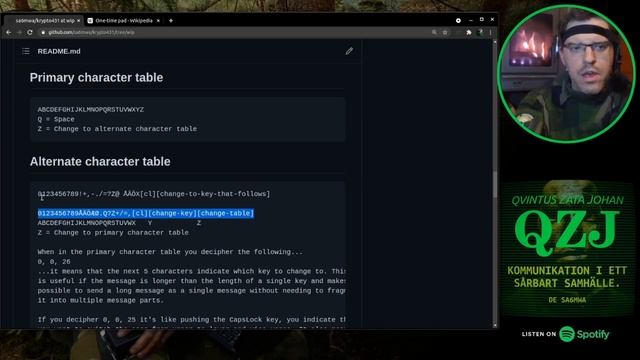Click the round recording indicator in title bar
The width and height of the screenshot is (640, 360).
pyautogui.click(x=458, y=20)
